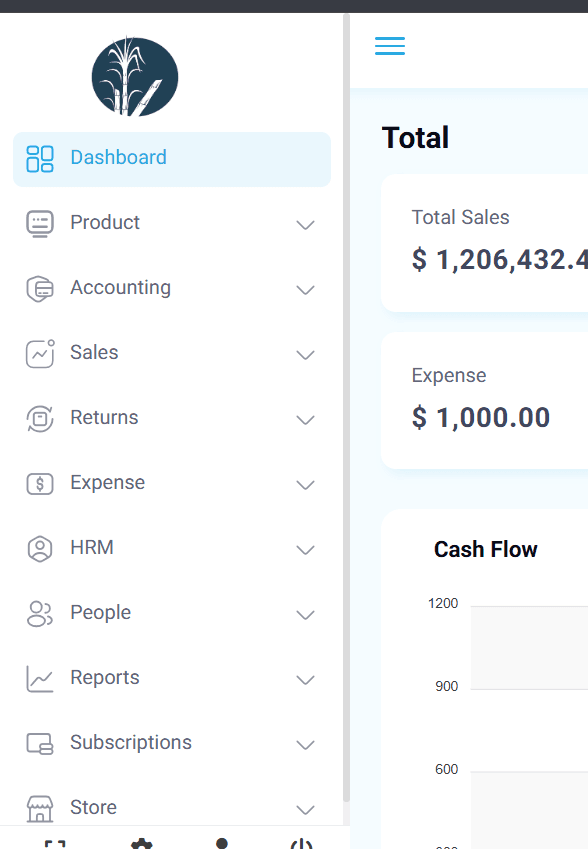Toggle the hamburger menu icon
The image size is (588, 849).
(390, 46)
